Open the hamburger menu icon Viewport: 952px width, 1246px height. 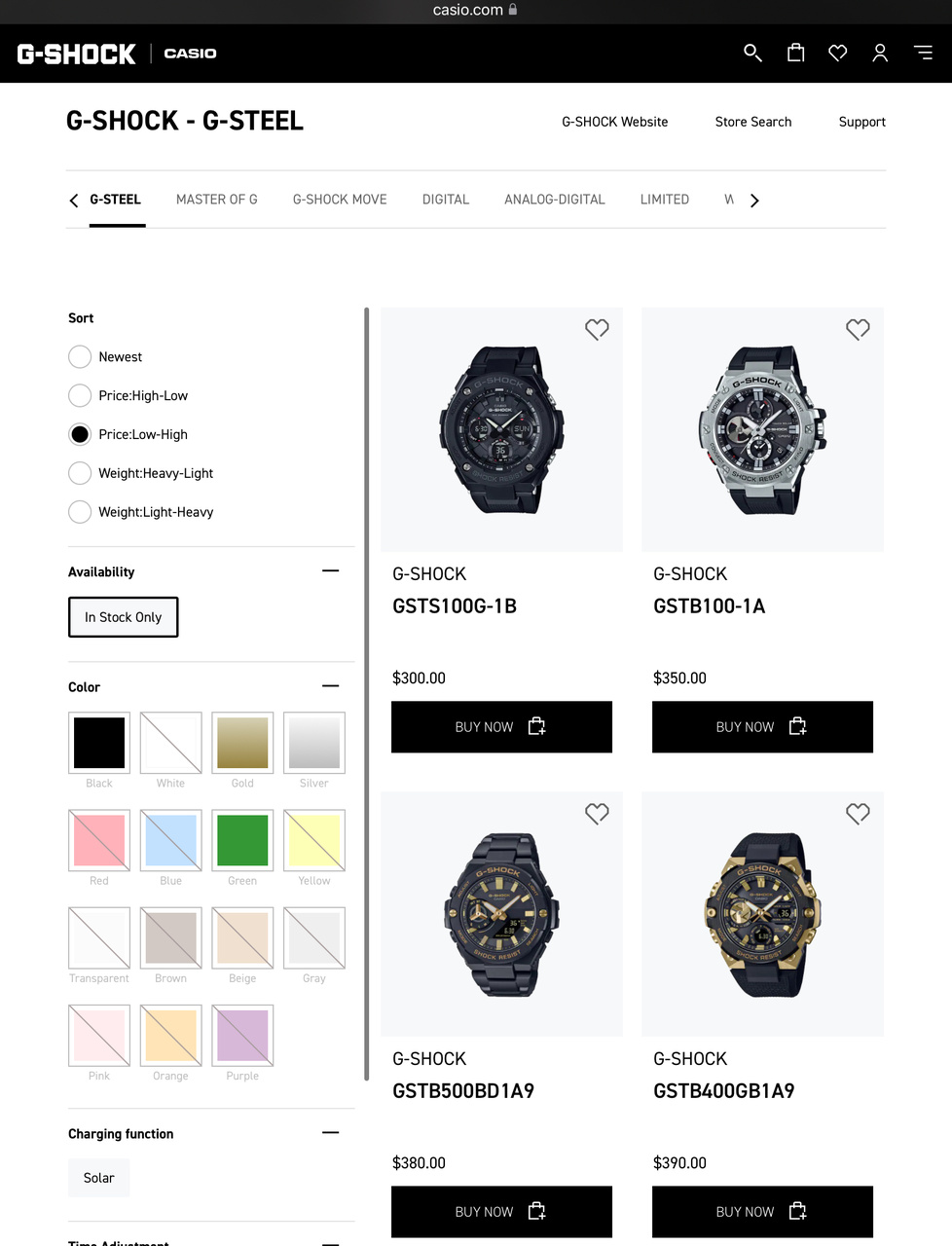pos(923,53)
